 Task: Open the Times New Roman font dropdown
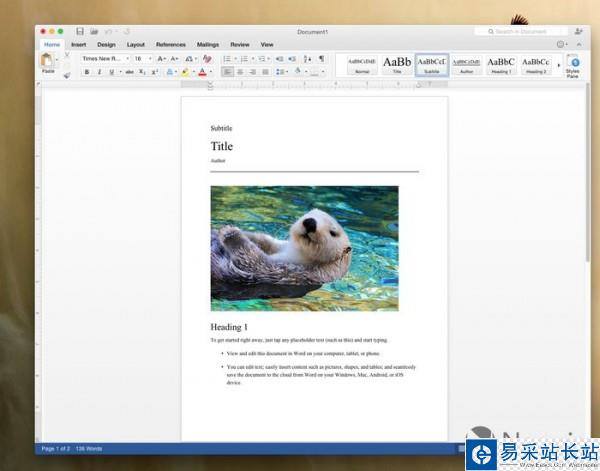104,59
